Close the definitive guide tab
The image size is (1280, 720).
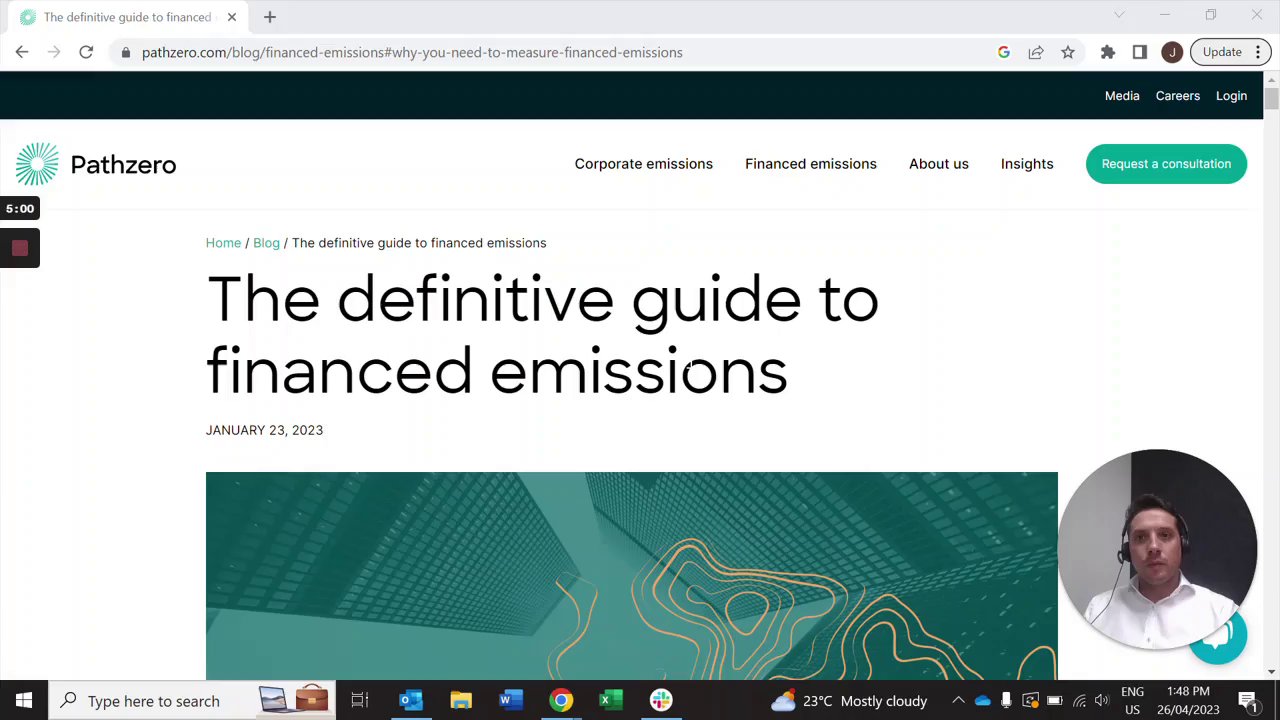(232, 17)
